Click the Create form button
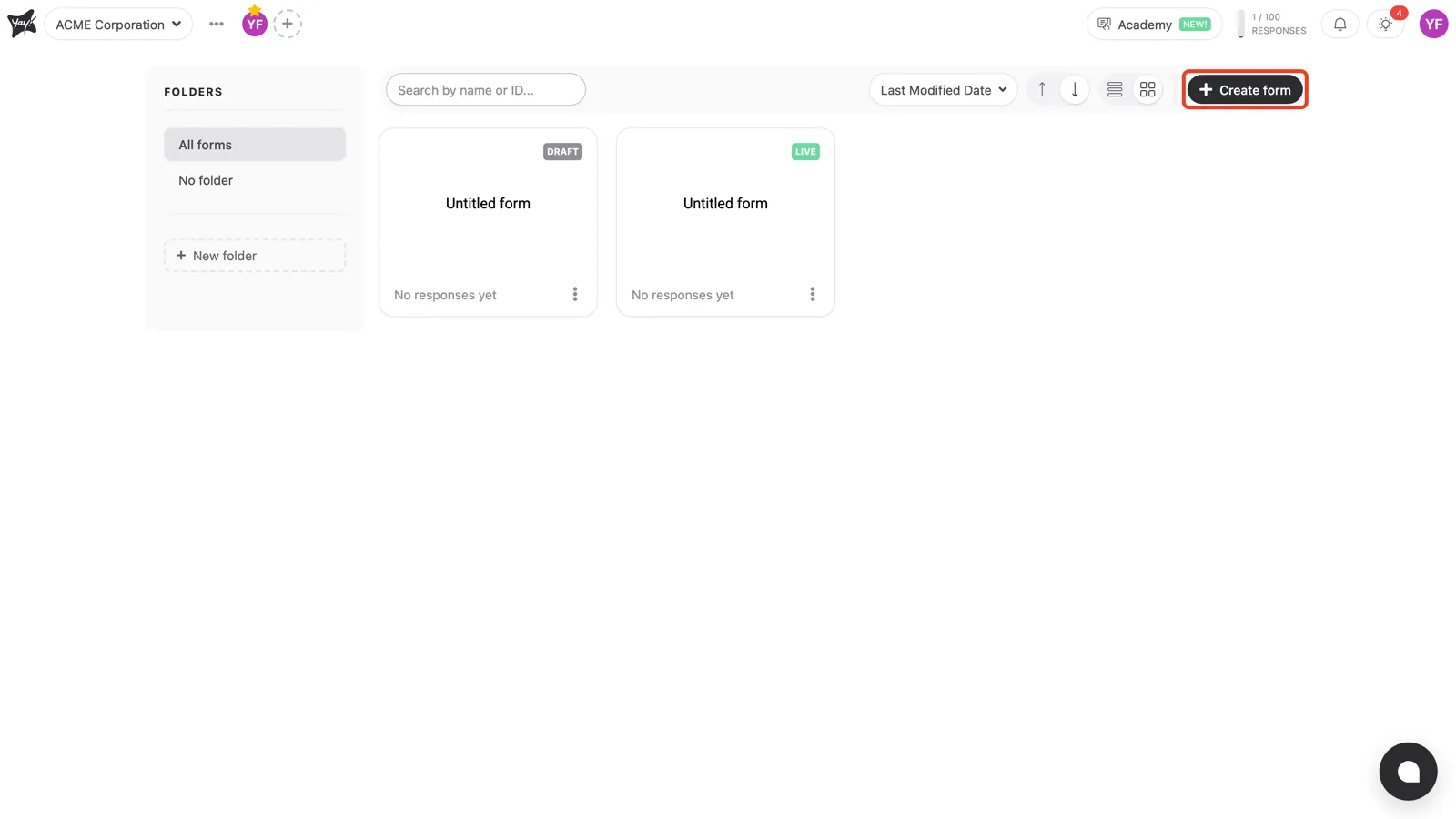 pos(1245,90)
